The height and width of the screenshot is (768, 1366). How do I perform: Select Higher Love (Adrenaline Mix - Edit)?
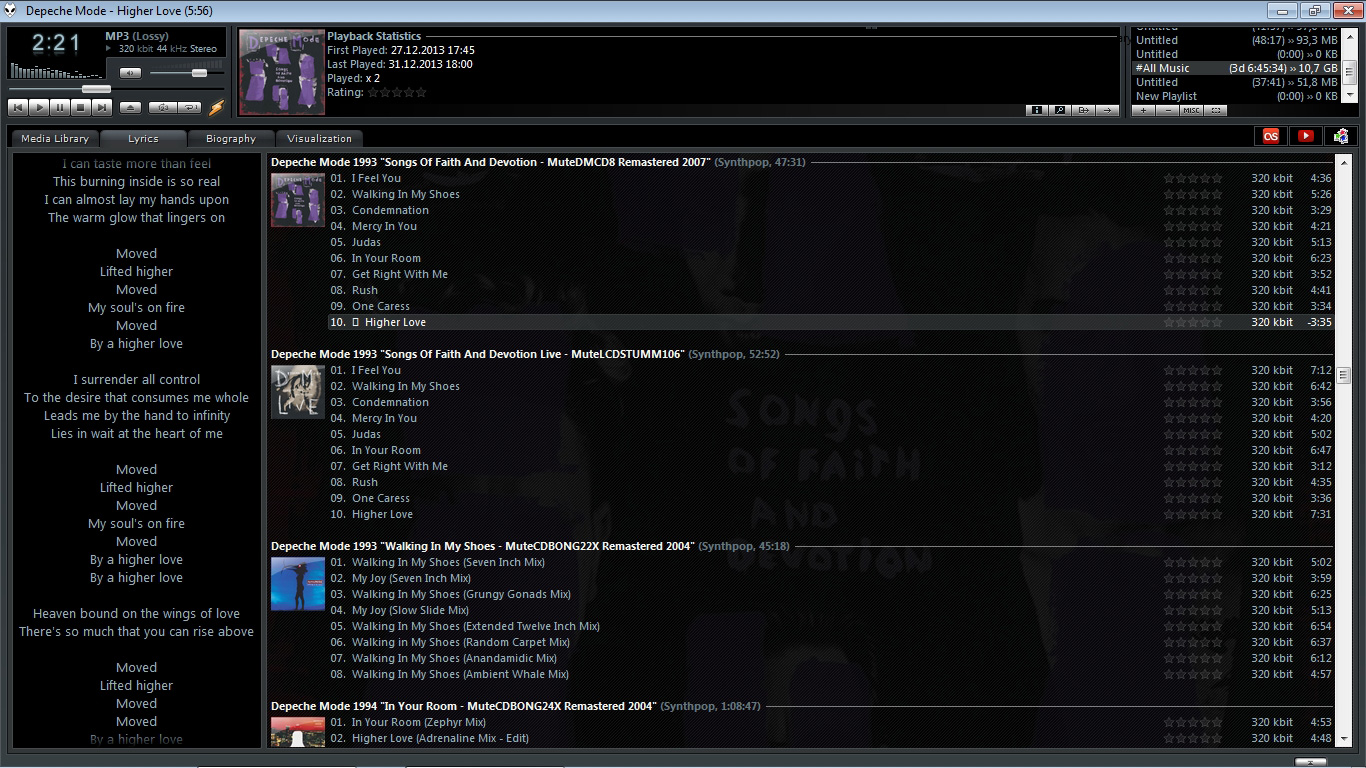(831, 738)
